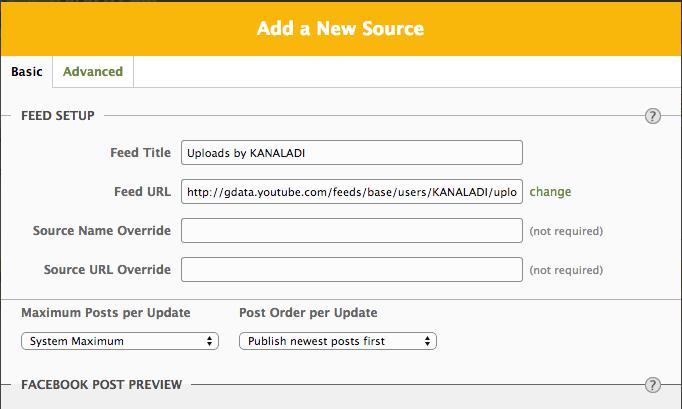Click the 'Source Name Override' label
The width and height of the screenshot is (682, 409).
click(x=102, y=231)
